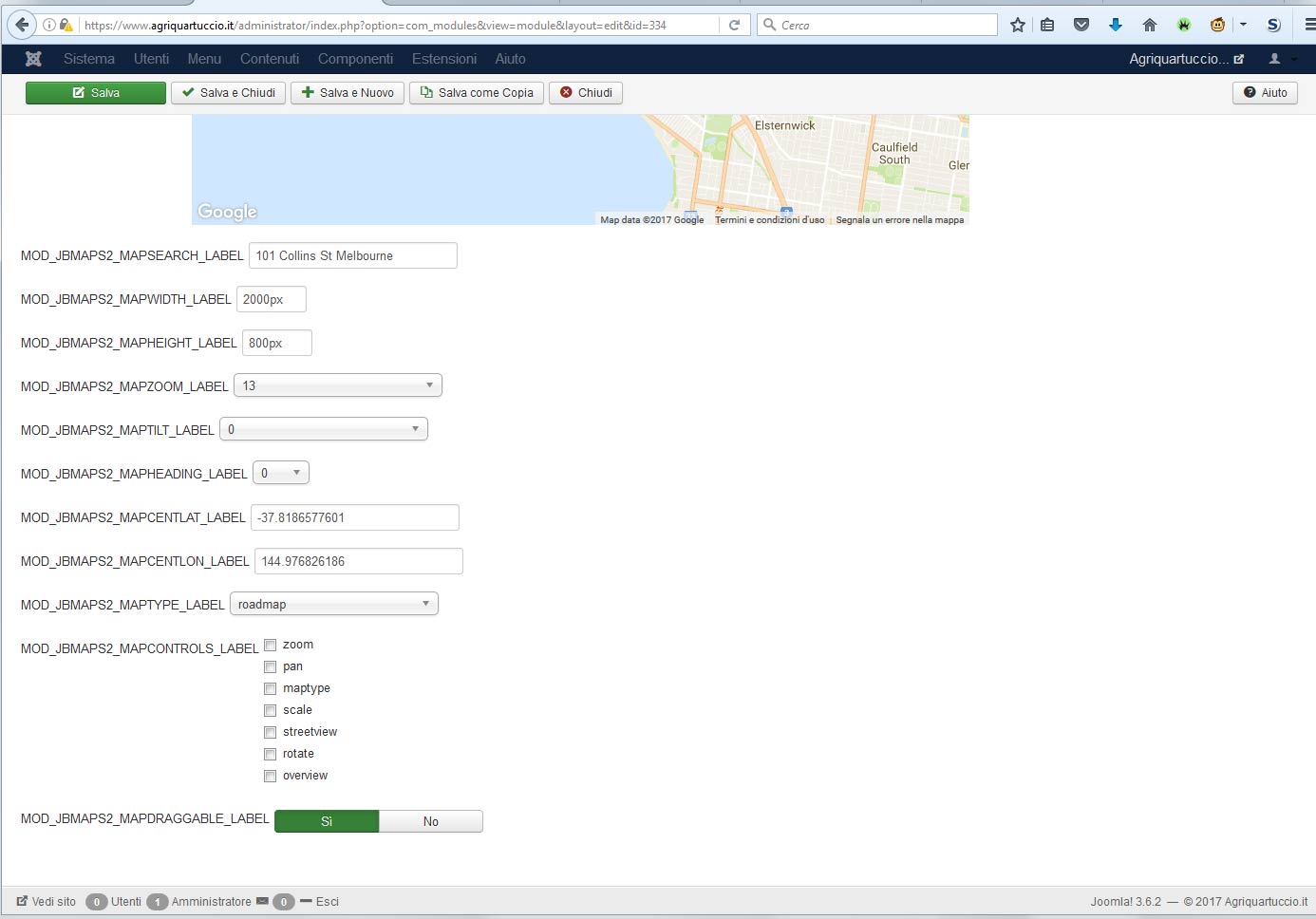Bookmark this page with the star icon
This screenshot has width=1316, height=919.
click(1018, 25)
